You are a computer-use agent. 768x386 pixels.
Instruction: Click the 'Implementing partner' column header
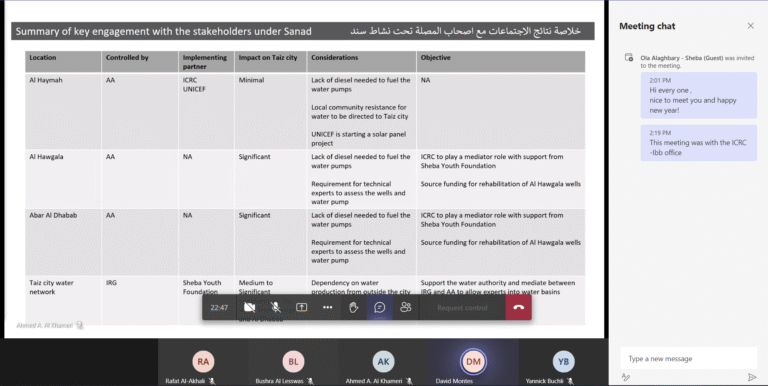pos(205,62)
